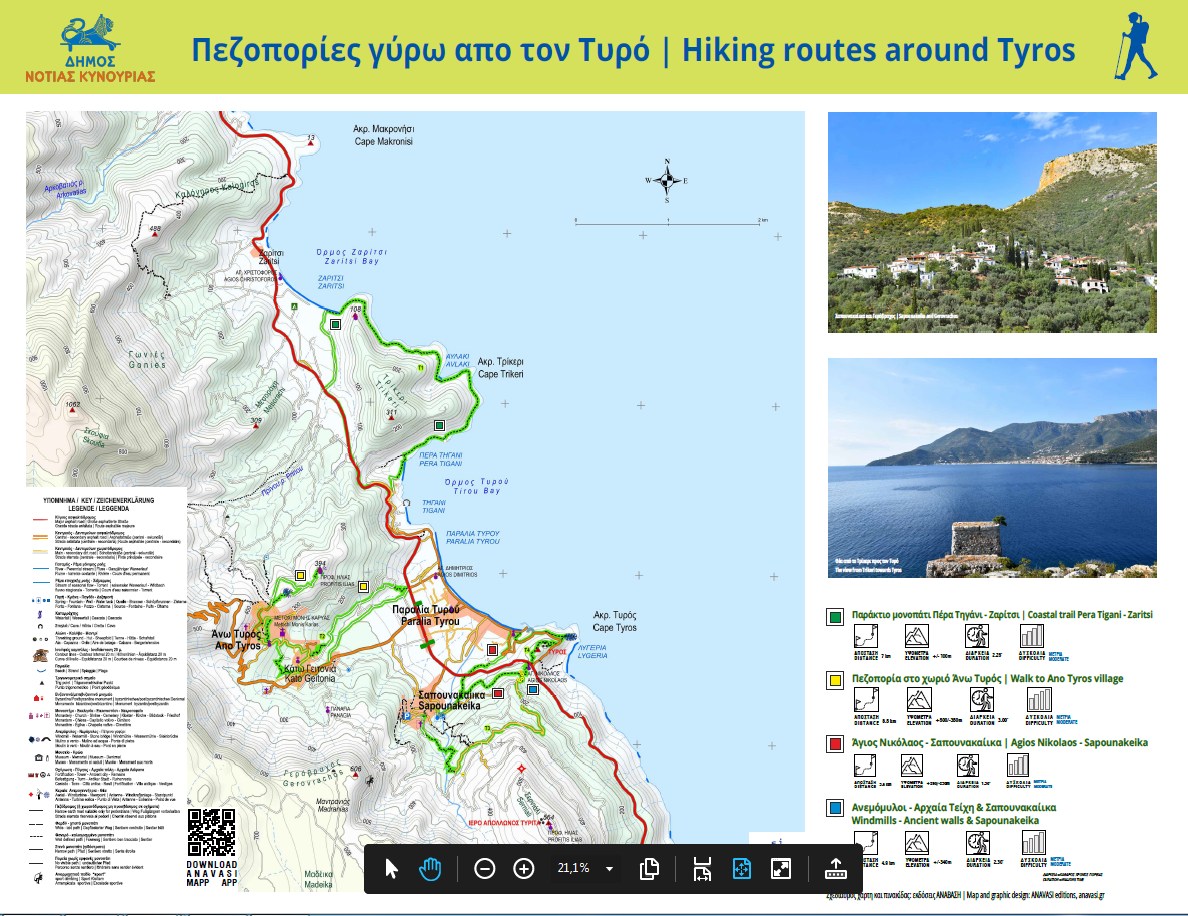Click the Coastal trail distance icon
This screenshot has width=1188, height=916.
coord(865,636)
